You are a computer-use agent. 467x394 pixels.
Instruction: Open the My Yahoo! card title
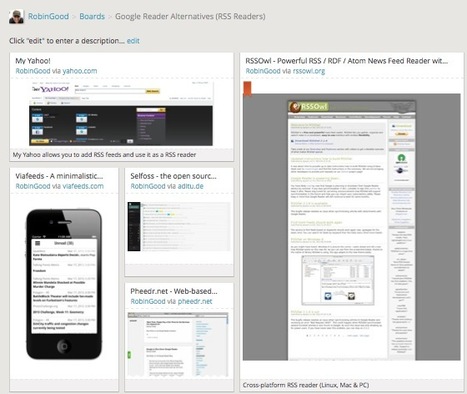coord(33,61)
